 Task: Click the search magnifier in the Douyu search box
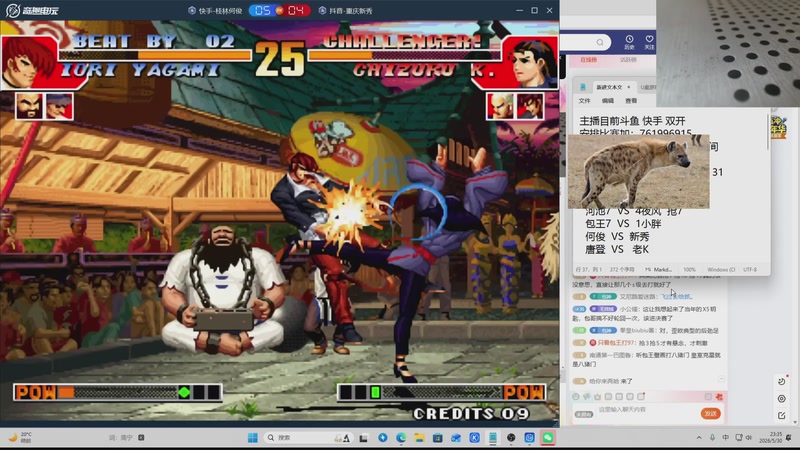tap(600, 42)
